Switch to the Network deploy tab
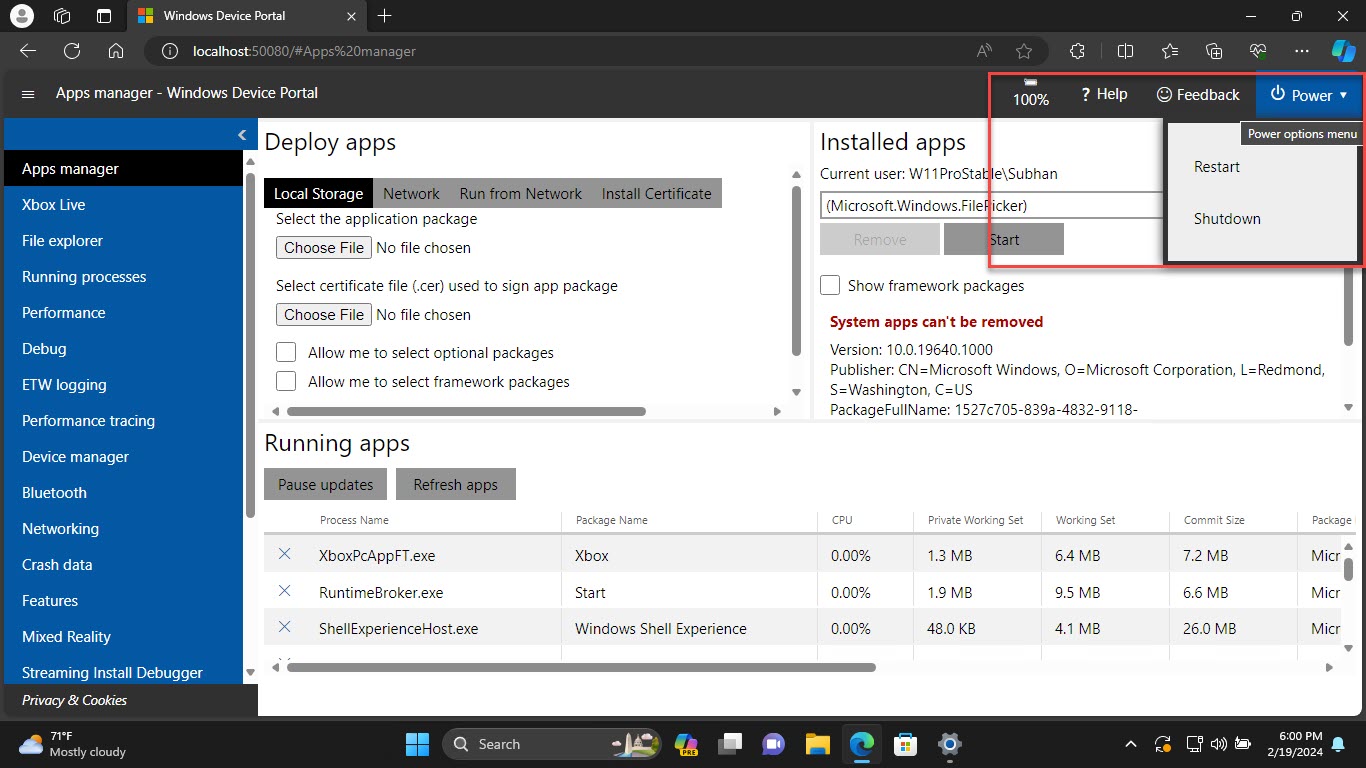The height and width of the screenshot is (768, 1366). click(x=411, y=193)
